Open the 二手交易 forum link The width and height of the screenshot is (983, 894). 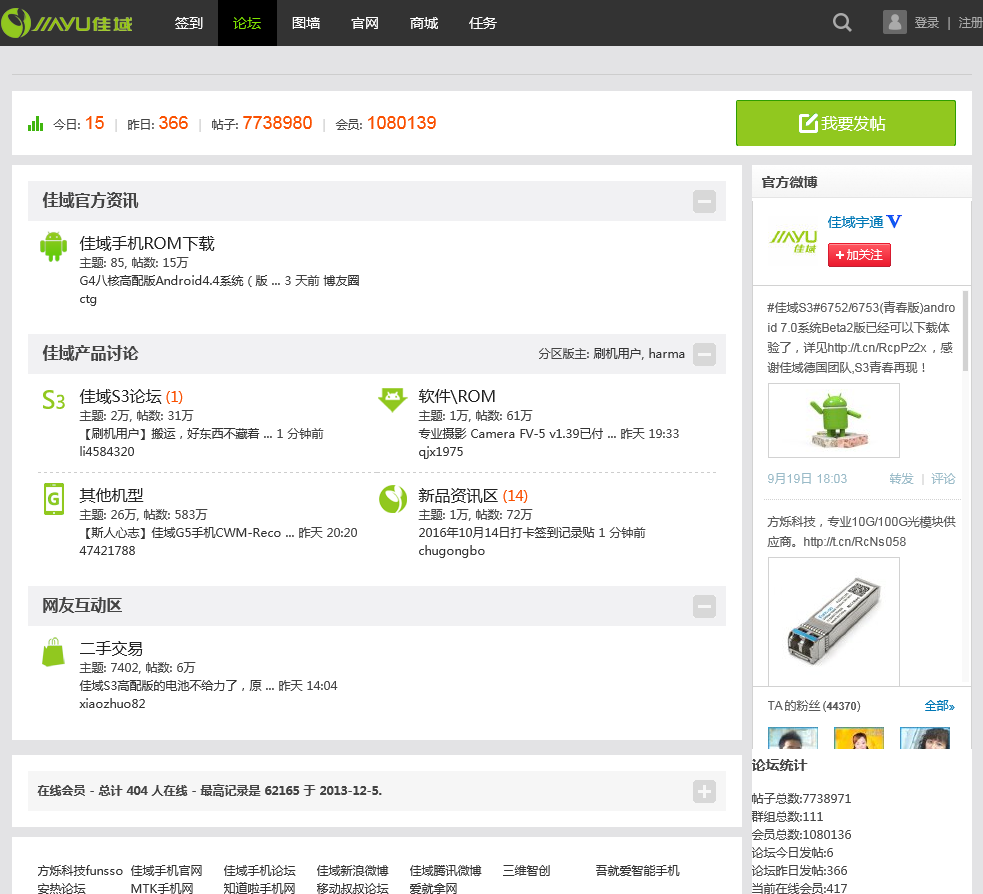coord(111,648)
